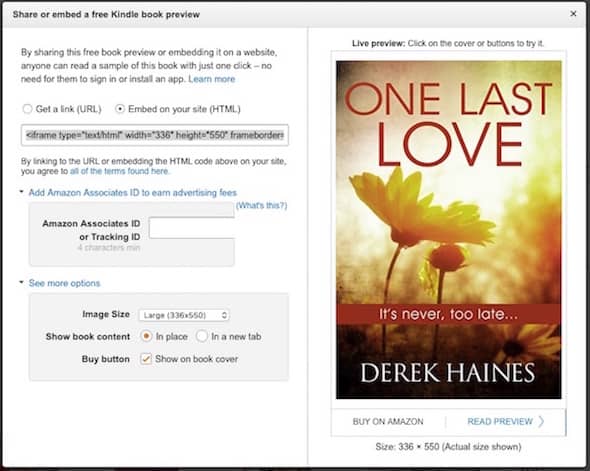The height and width of the screenshot is (471, 590).
Task: Close the Kindle preview dialog
Action: click(x=573, y=14)
